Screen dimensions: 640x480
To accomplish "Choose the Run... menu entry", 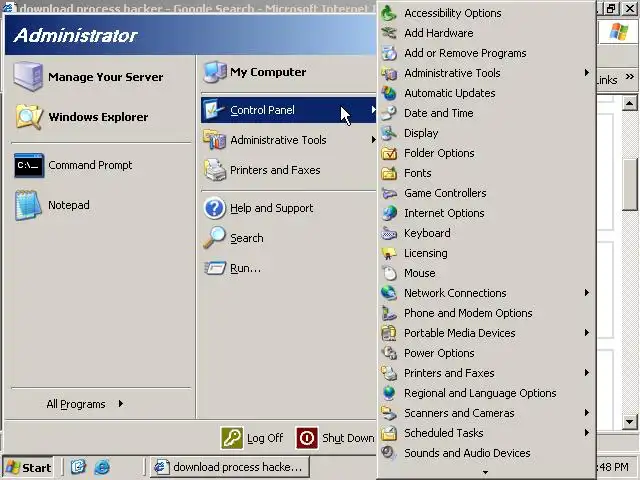I will [288, 268].
